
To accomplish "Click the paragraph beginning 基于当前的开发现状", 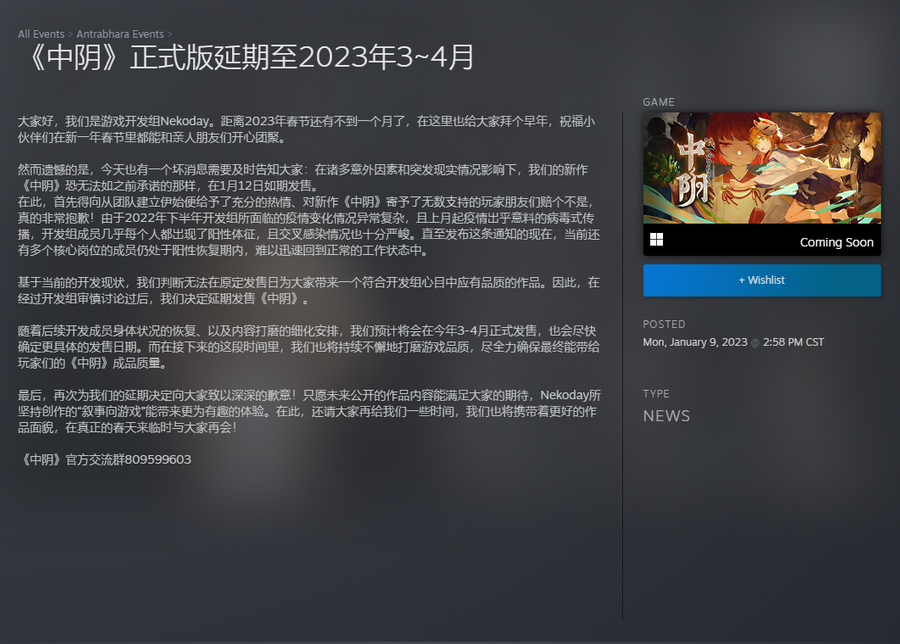I will (308, 290).
